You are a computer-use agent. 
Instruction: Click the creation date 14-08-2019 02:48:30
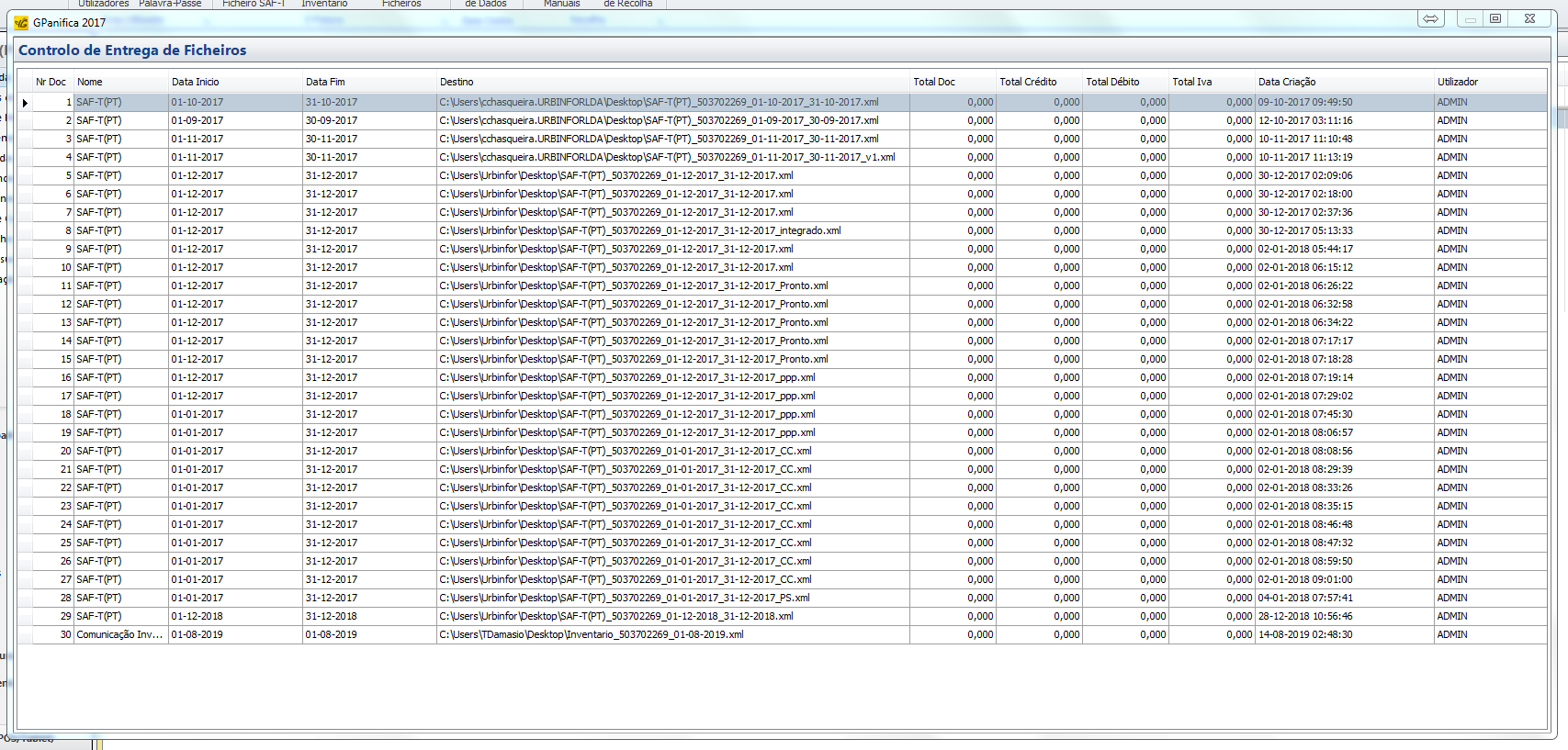coord(1304,634)
